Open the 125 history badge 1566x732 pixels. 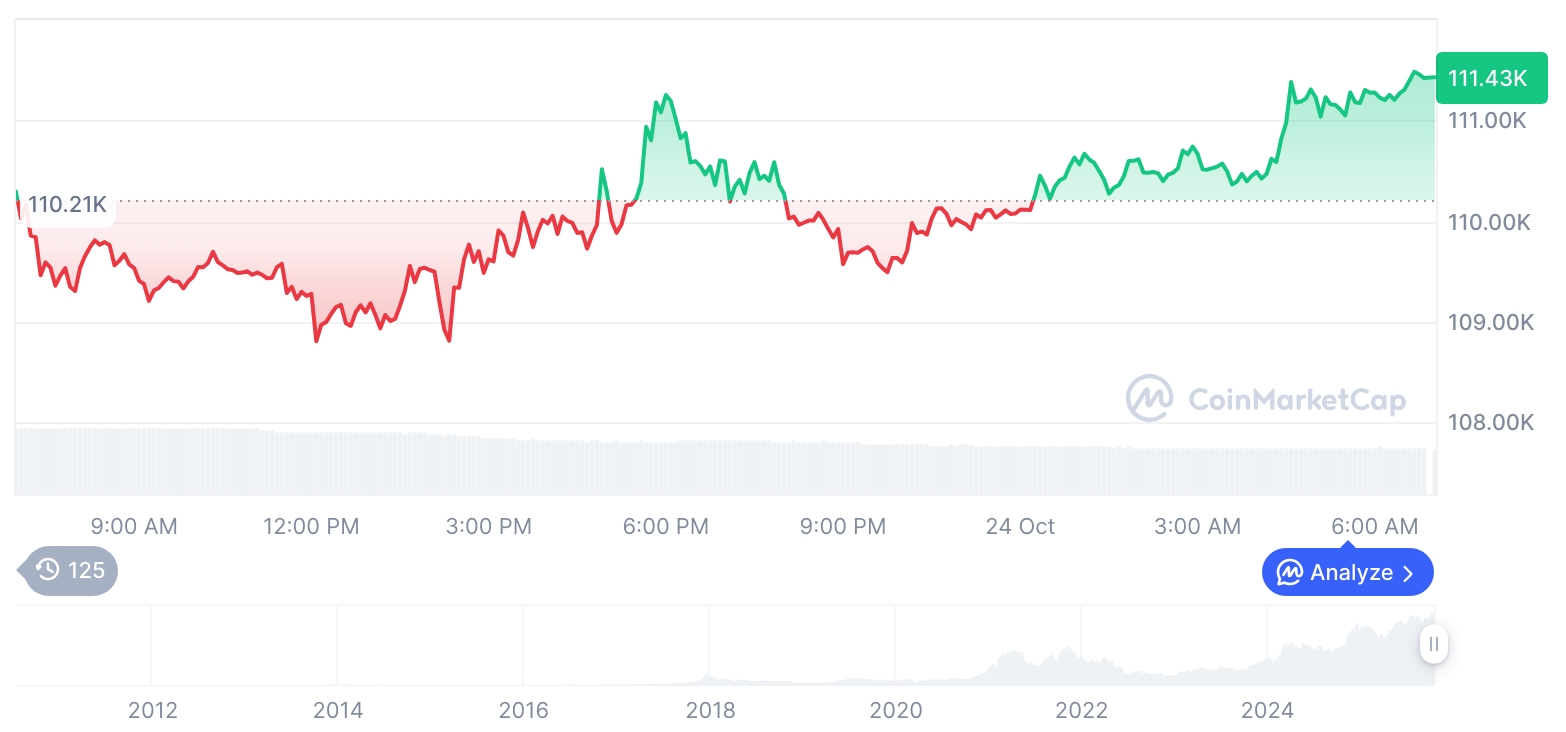[x=71, y=571]
